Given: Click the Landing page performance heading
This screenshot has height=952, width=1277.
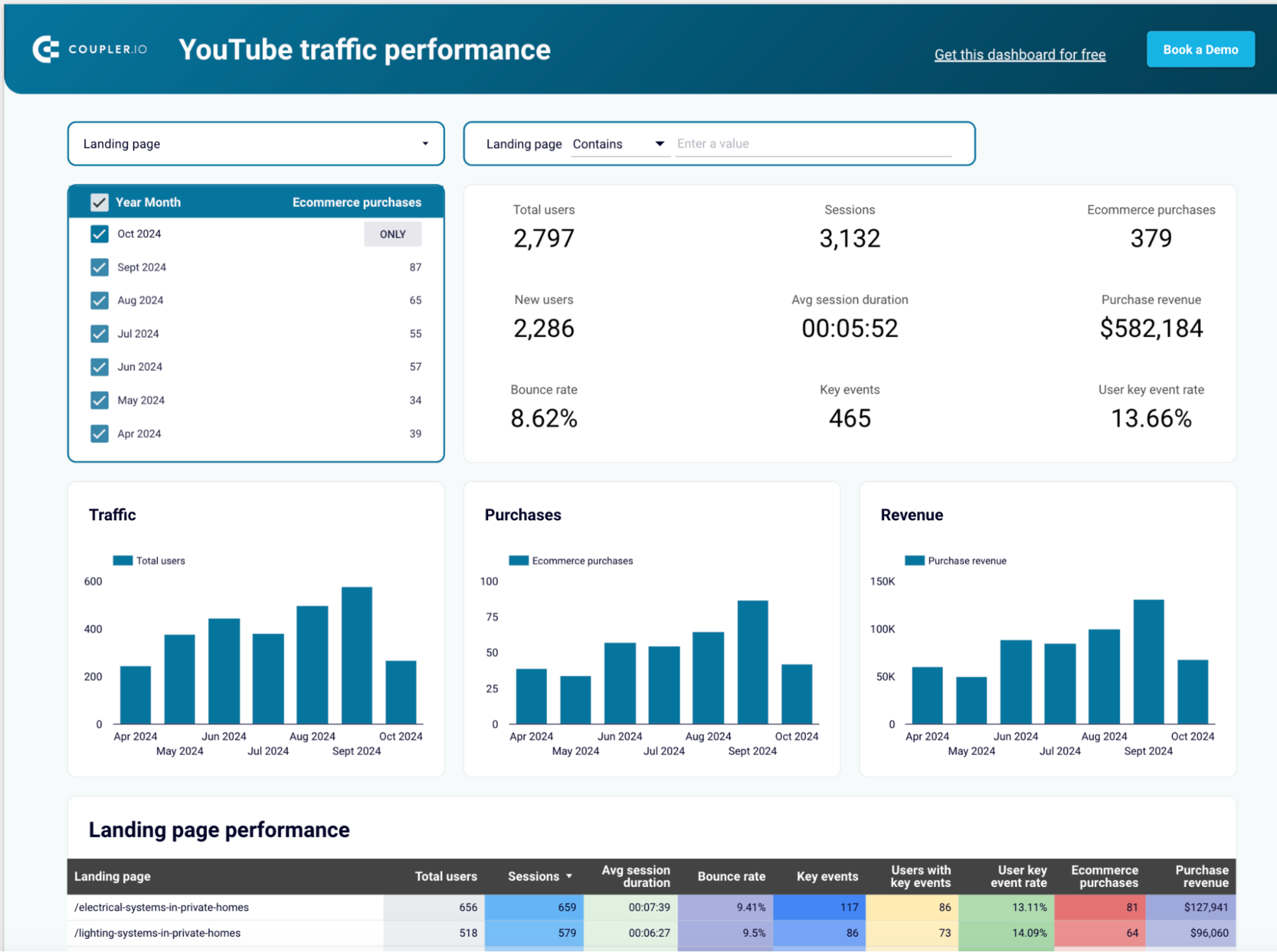Looking at the screenshot, I should point(219,829).
